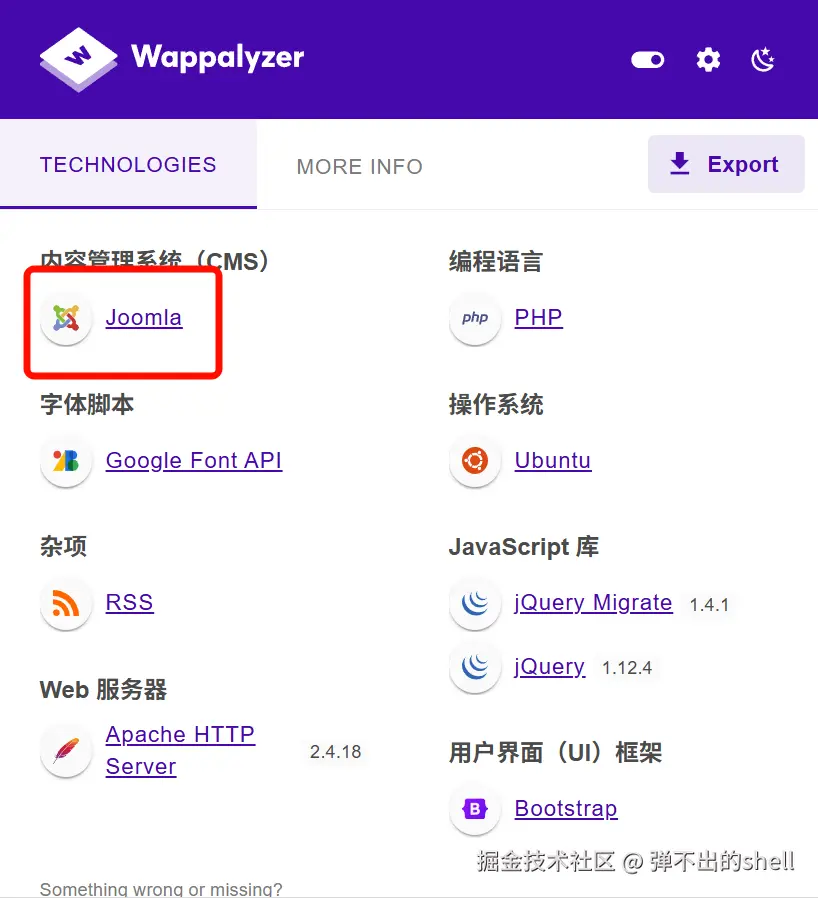This screenshot has width=818, height=898.
Task: Click the 杂项 category heading
Action: pos(63,546)
